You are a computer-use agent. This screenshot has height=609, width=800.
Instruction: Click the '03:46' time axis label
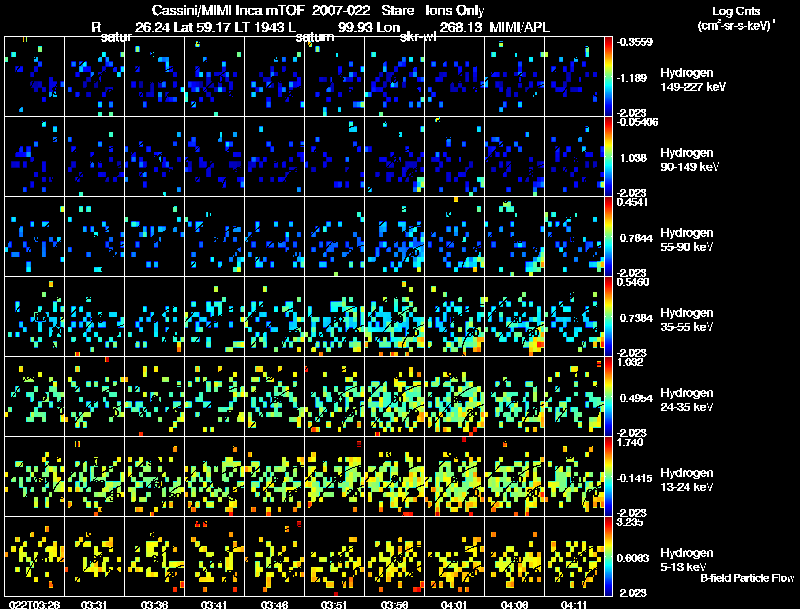click(274, 605)
